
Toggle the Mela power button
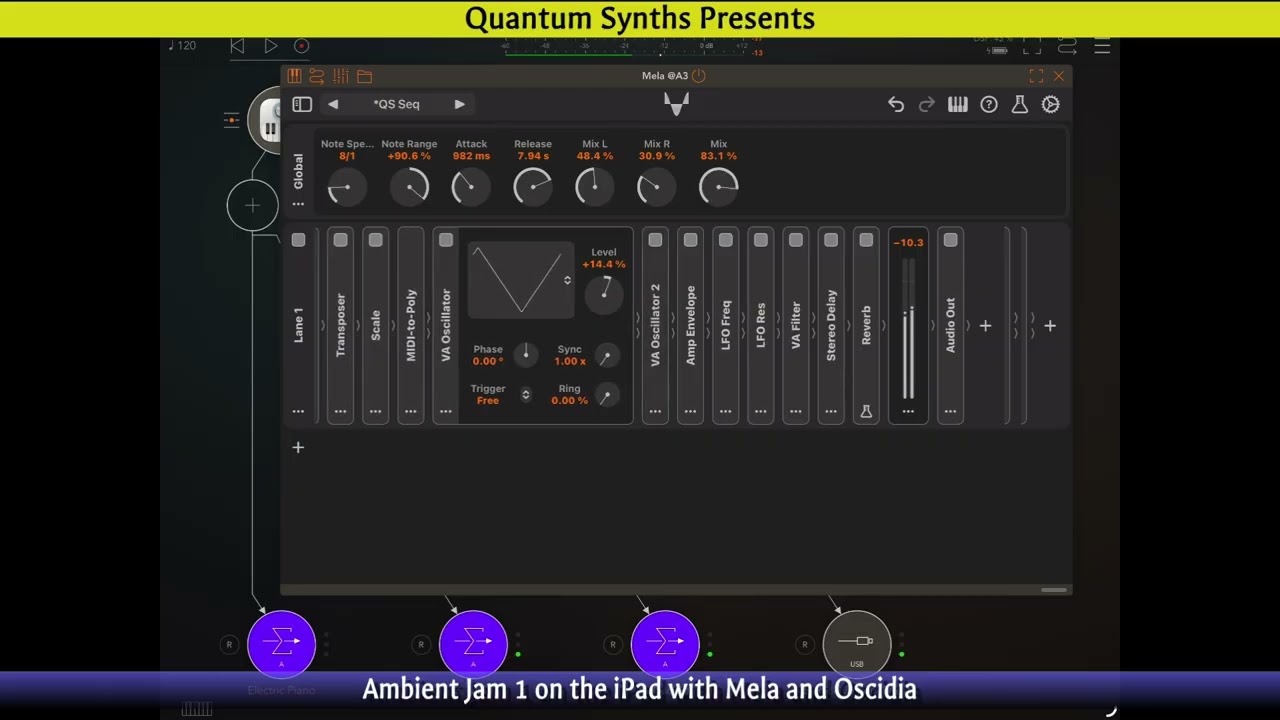[x=699, y=76]
